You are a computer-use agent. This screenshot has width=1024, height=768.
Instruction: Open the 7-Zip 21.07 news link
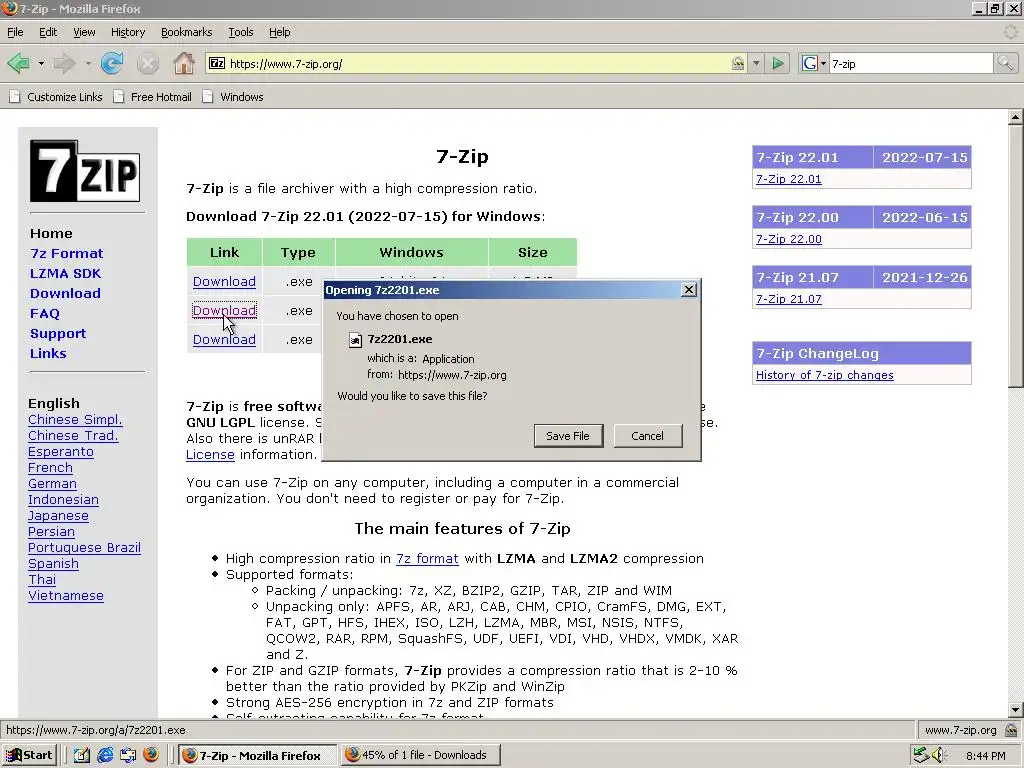pyautogui.click(x=789, y=299)
